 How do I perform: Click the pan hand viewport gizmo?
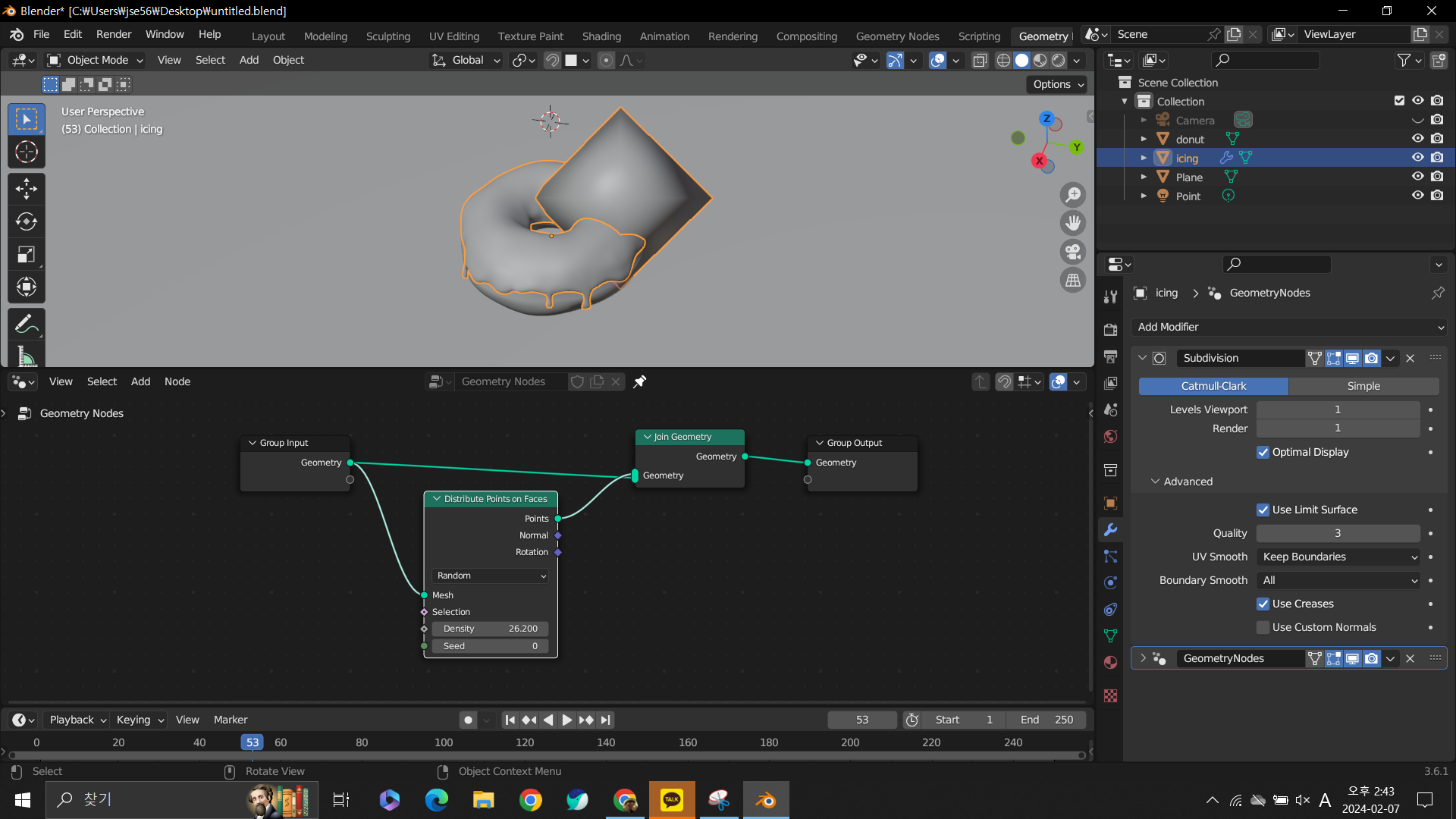coord(1073,223)
